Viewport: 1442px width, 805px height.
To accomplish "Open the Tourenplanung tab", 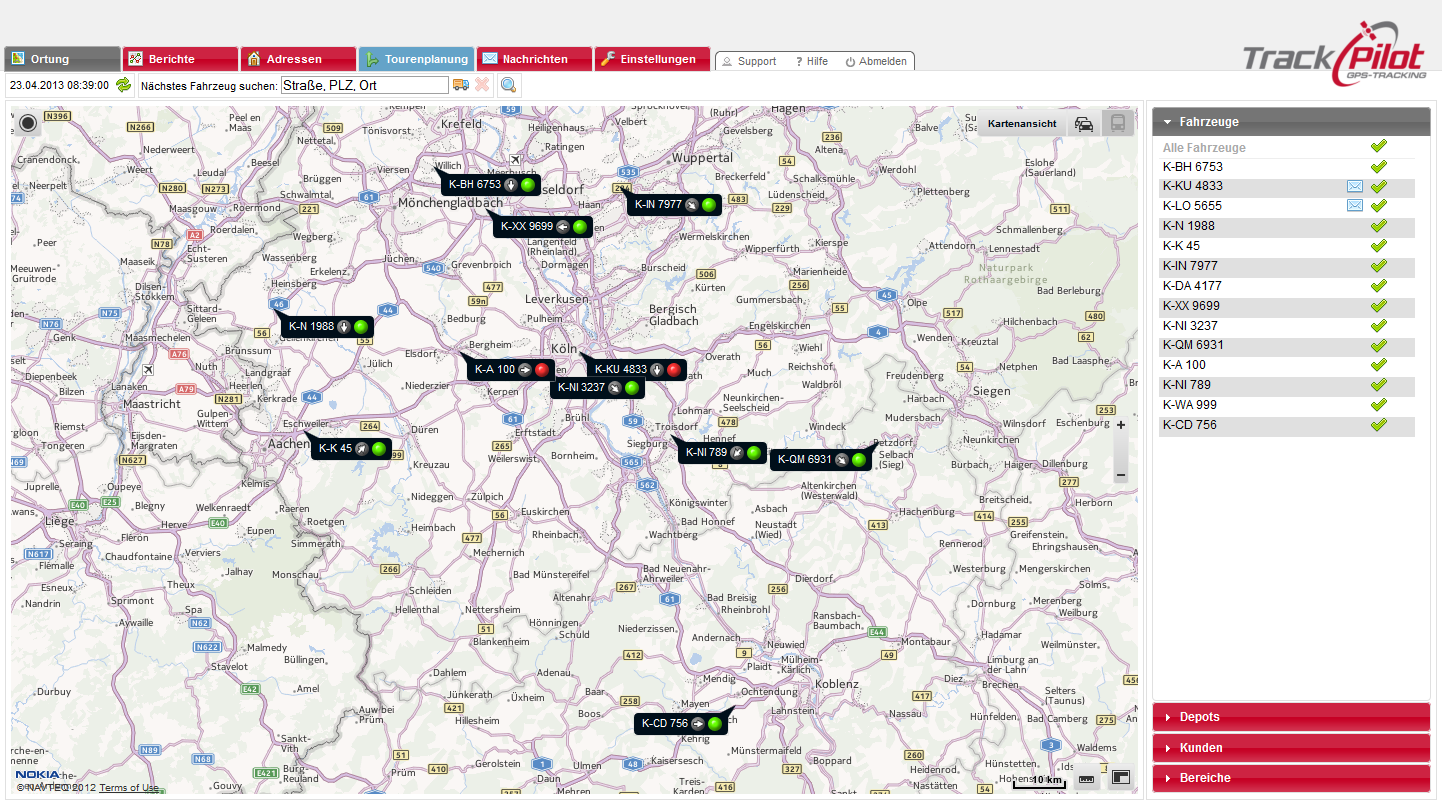I will pos(416,59).
